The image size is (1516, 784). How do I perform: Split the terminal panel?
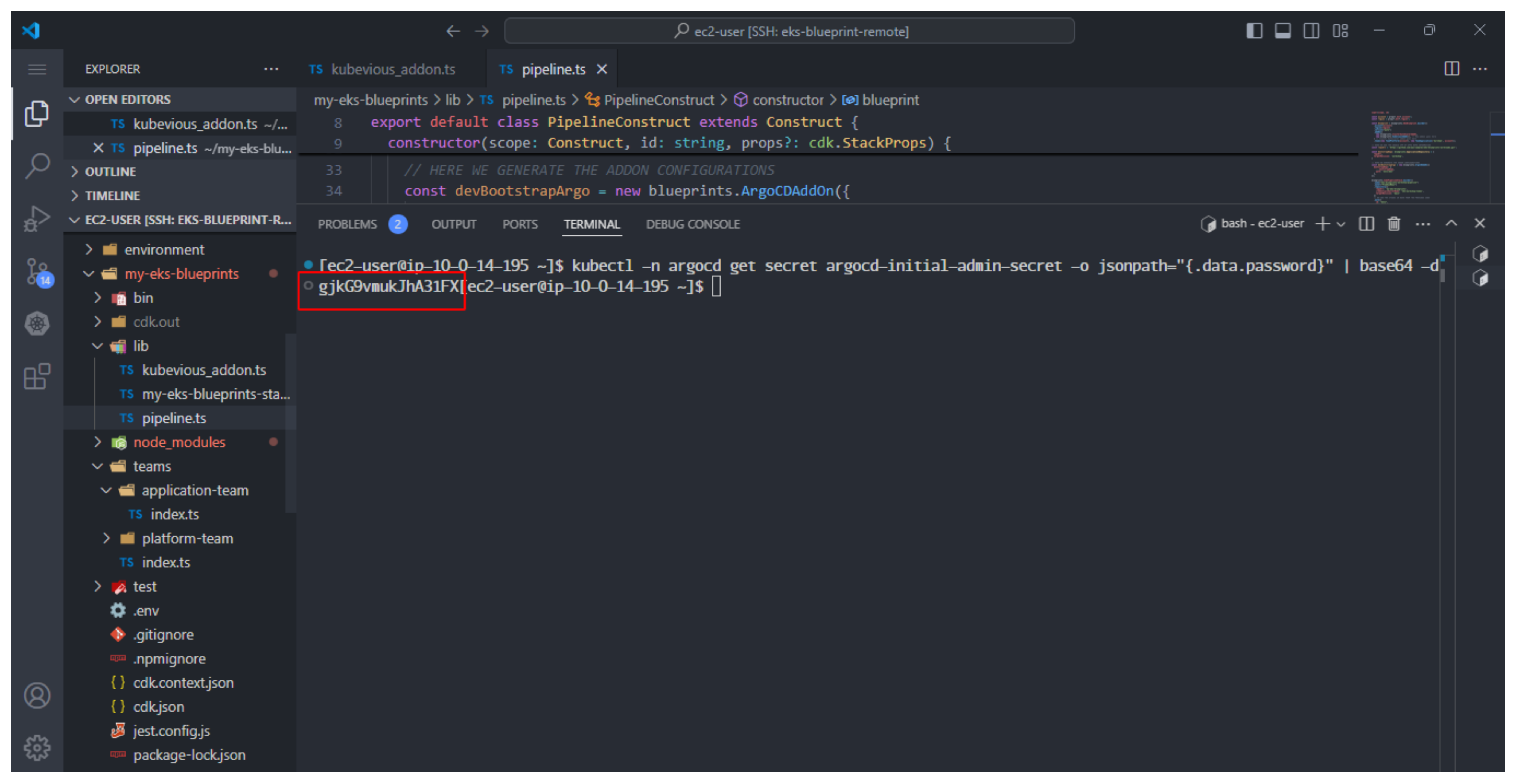tap(1366, 224)
